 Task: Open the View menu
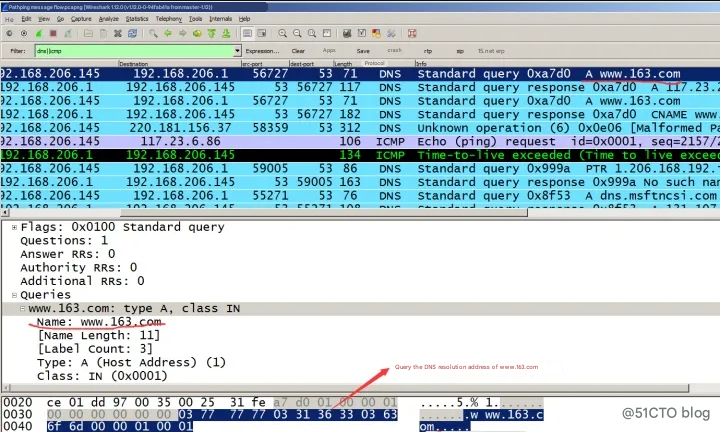click(44, 19)
